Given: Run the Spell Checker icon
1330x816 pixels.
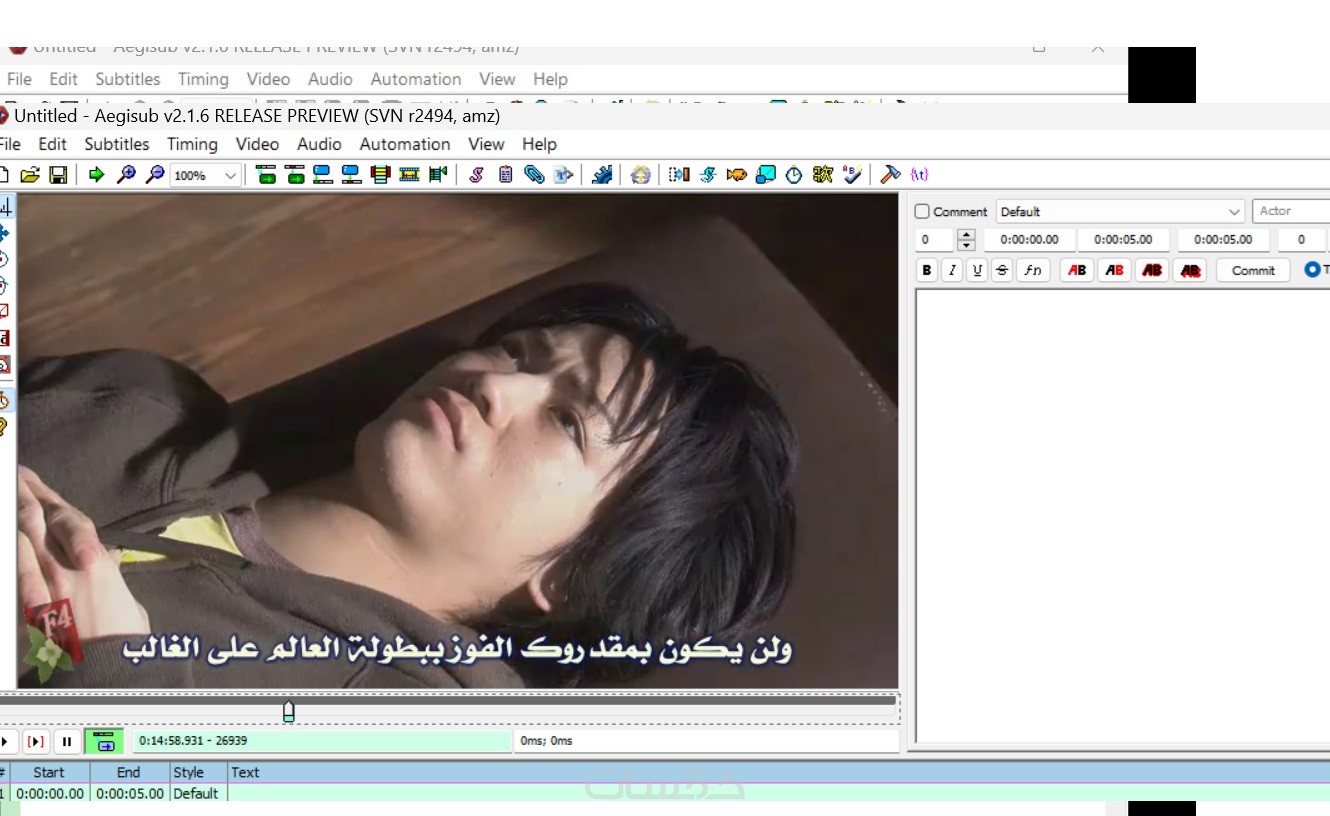Looking at the screenshot, I should point(852,175).
